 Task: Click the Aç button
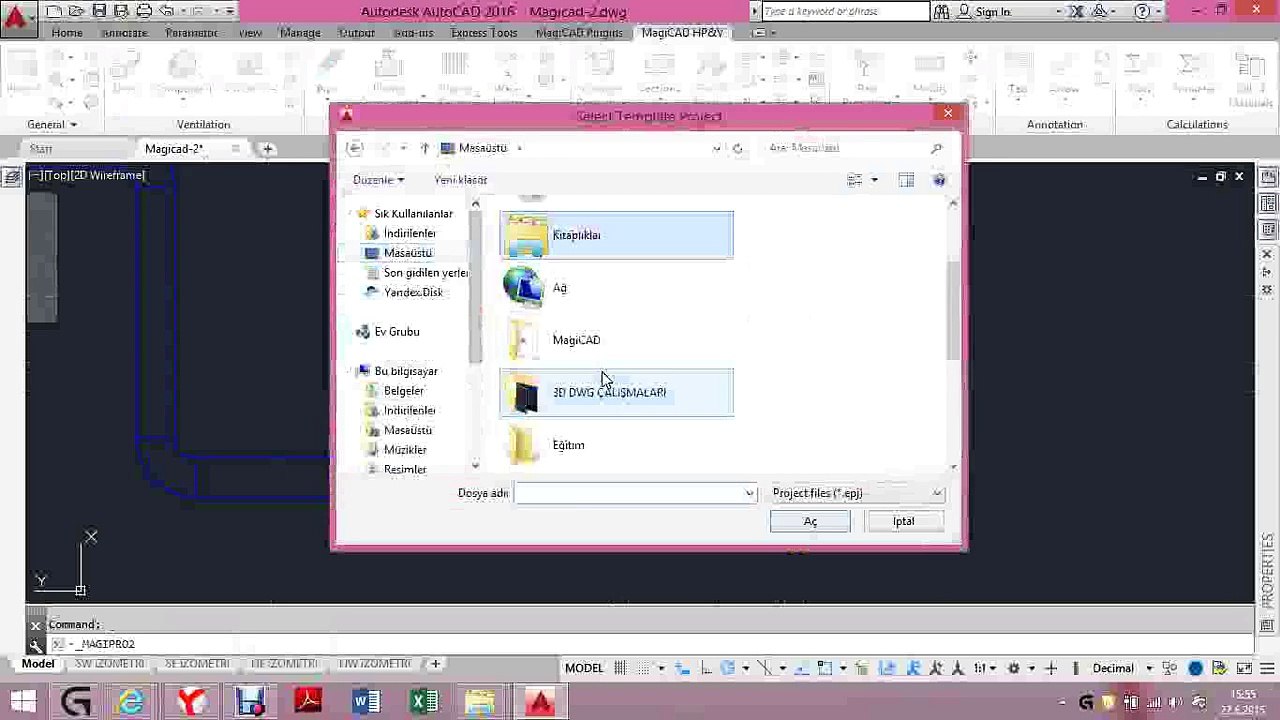(x=810, y=521)
